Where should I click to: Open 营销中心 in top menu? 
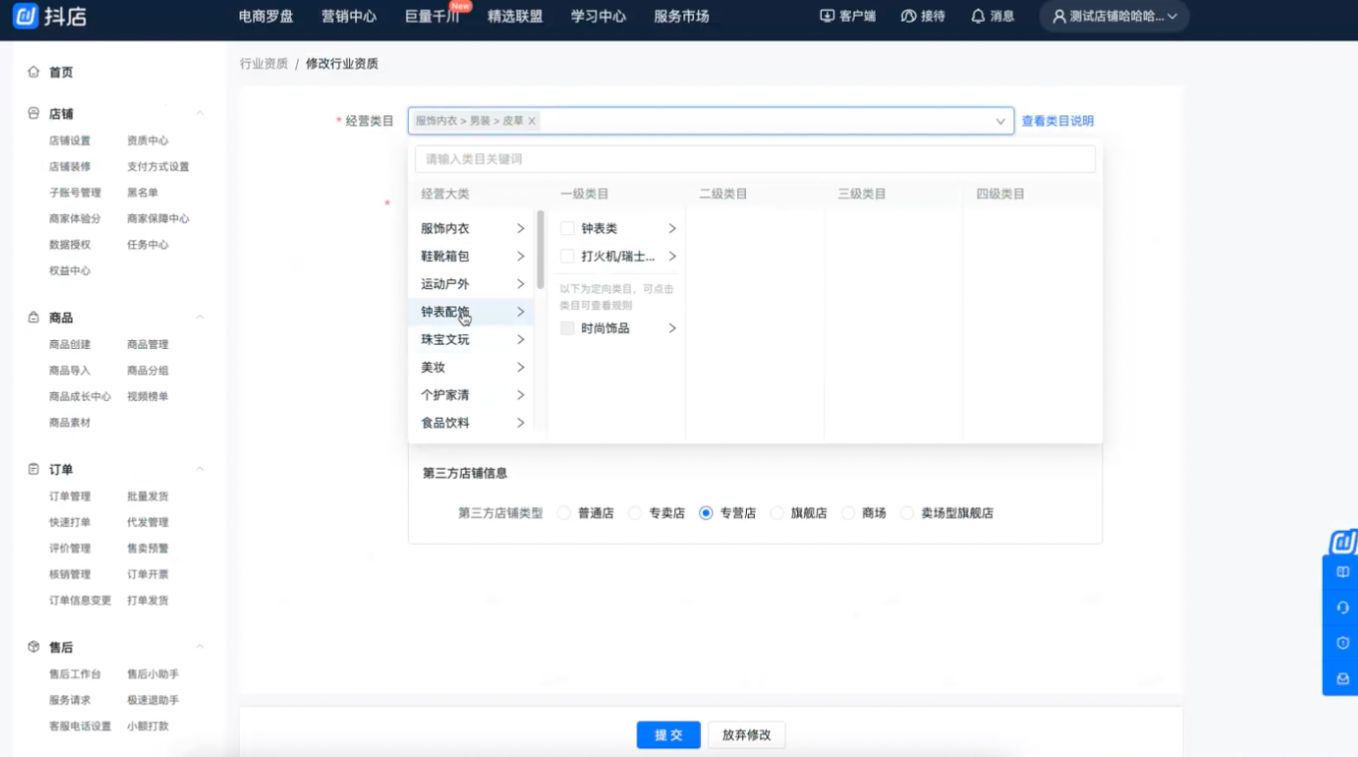(349, 16)
